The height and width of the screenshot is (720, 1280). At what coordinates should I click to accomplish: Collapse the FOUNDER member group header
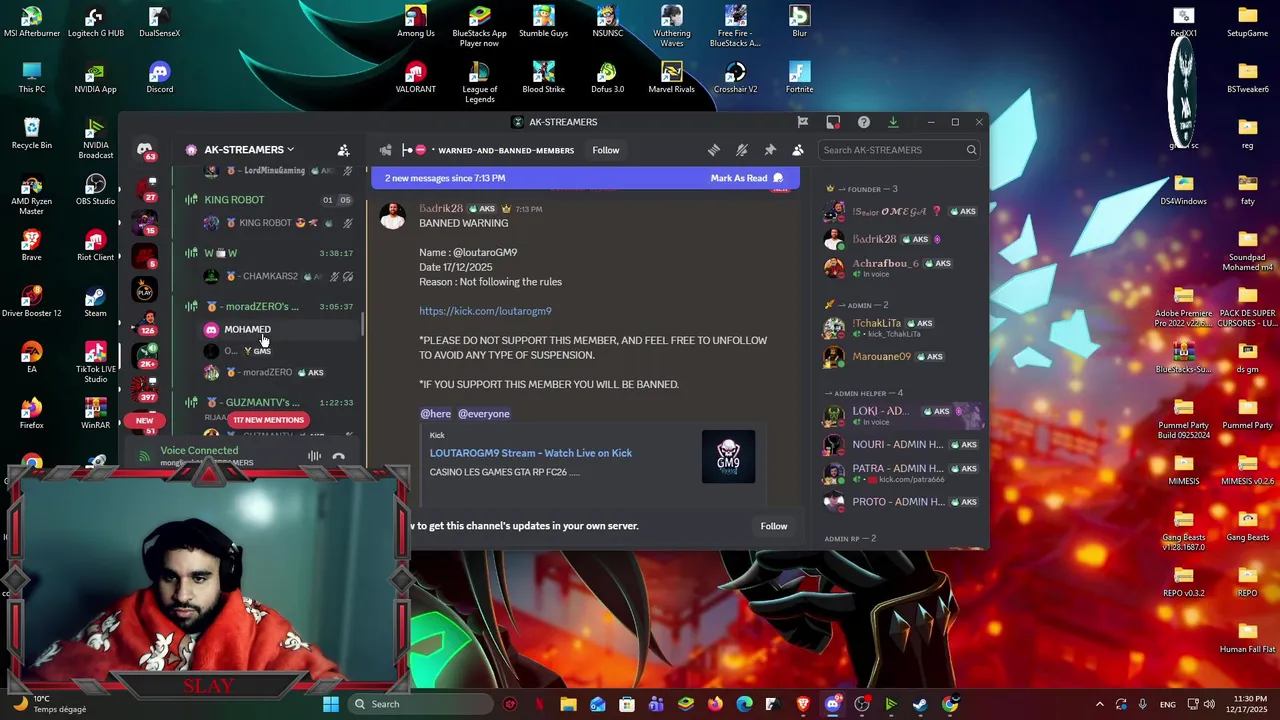click(x=867, y=189)
